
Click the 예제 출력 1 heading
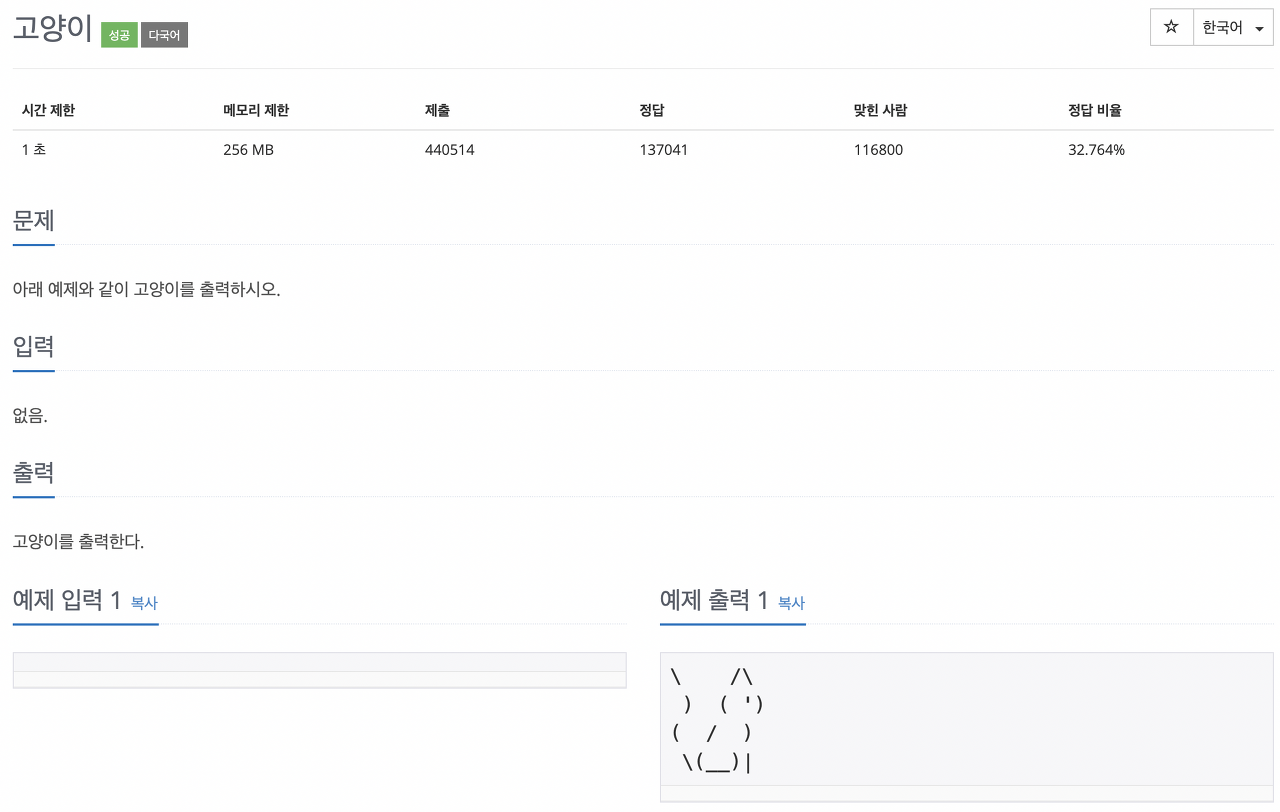714,600
